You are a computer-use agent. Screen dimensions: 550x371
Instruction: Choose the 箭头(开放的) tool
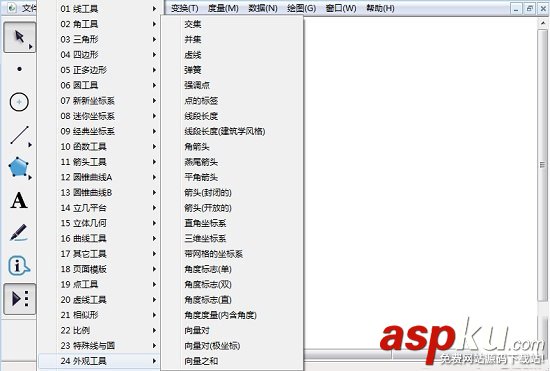tap(232, 208)
